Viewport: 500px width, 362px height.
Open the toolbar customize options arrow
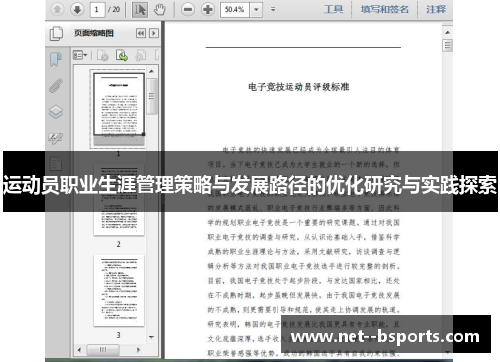coord(273,10)
